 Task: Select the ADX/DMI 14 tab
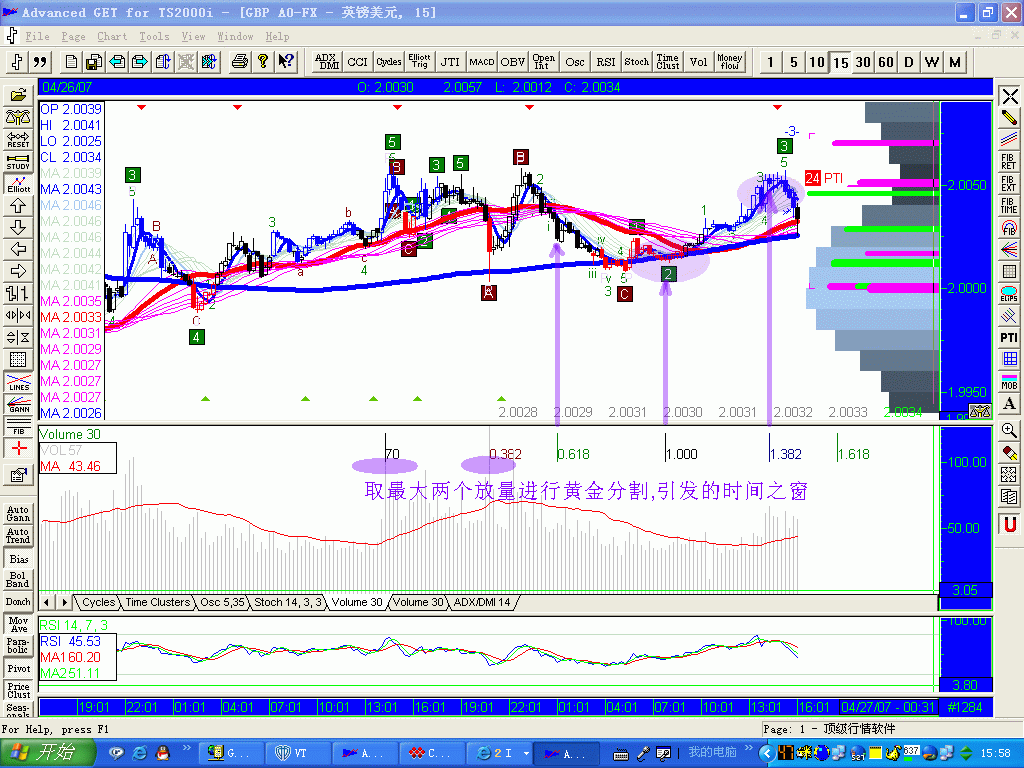(483, 603)
